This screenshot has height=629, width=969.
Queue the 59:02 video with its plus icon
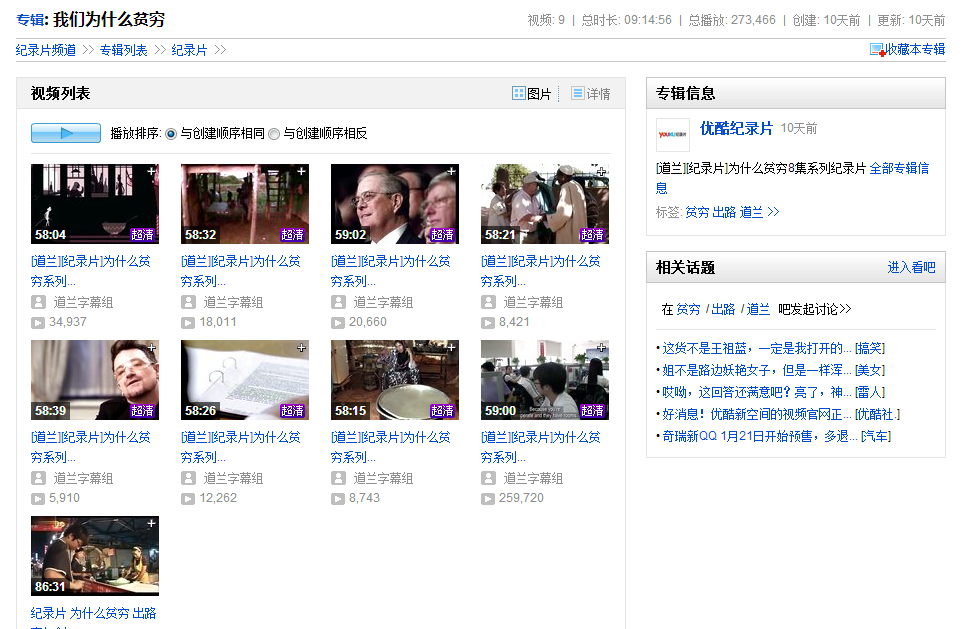452,172
